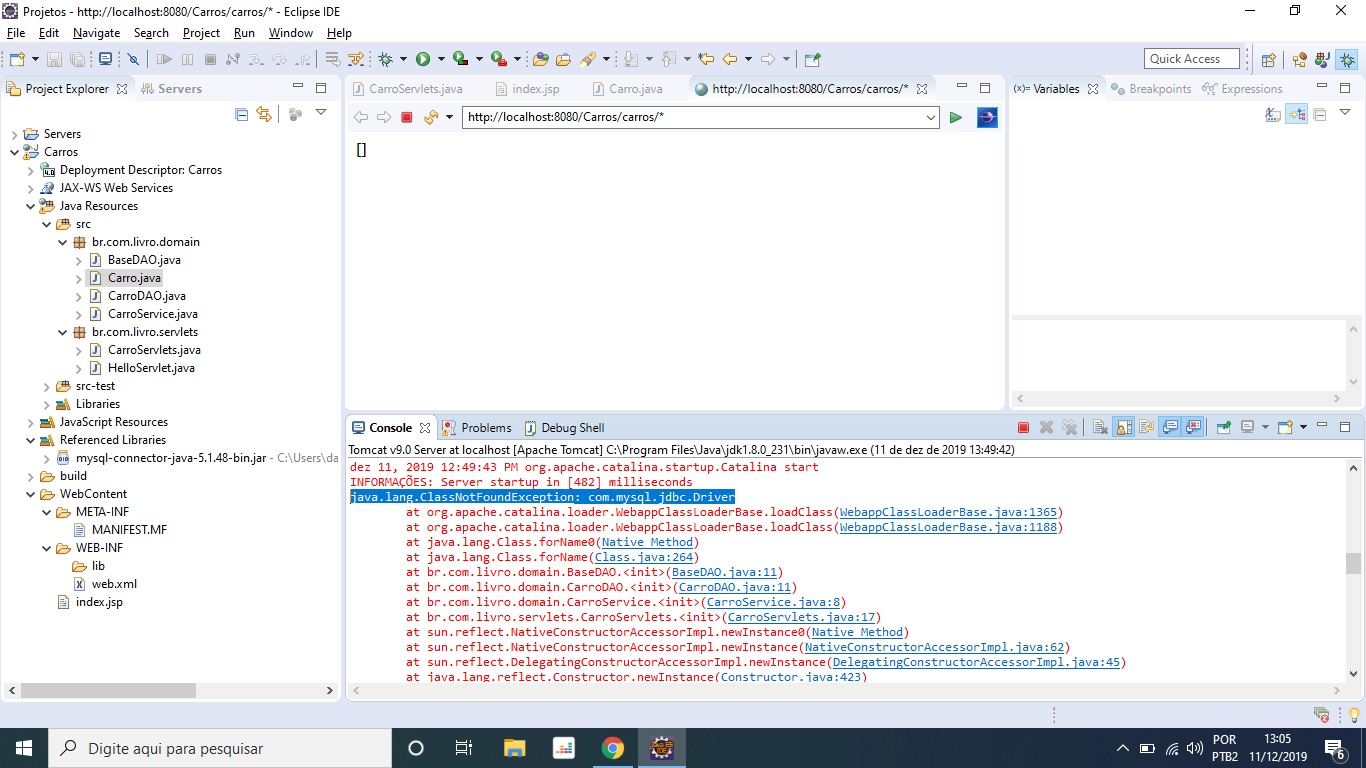Click the Skip All Breakpoints toolbar icon
Viewport: 1366px width, 768px height.
tap(132, 59)
